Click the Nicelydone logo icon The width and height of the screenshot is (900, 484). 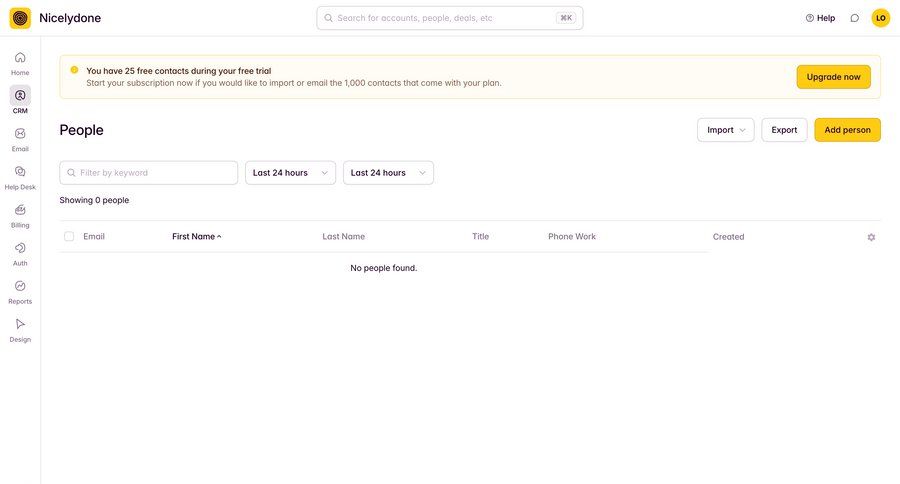[20, 18]
